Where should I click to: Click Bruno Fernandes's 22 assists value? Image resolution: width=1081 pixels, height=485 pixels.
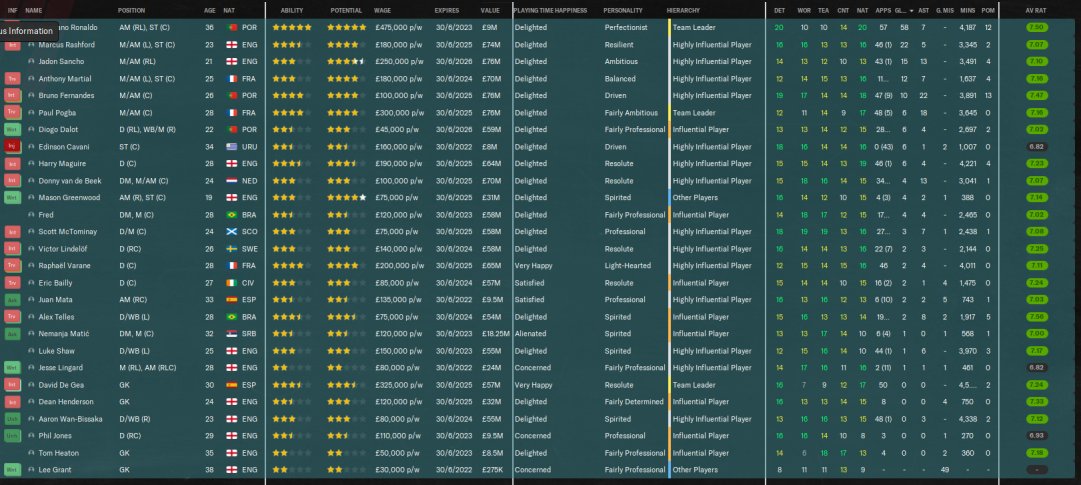point(923,96)
